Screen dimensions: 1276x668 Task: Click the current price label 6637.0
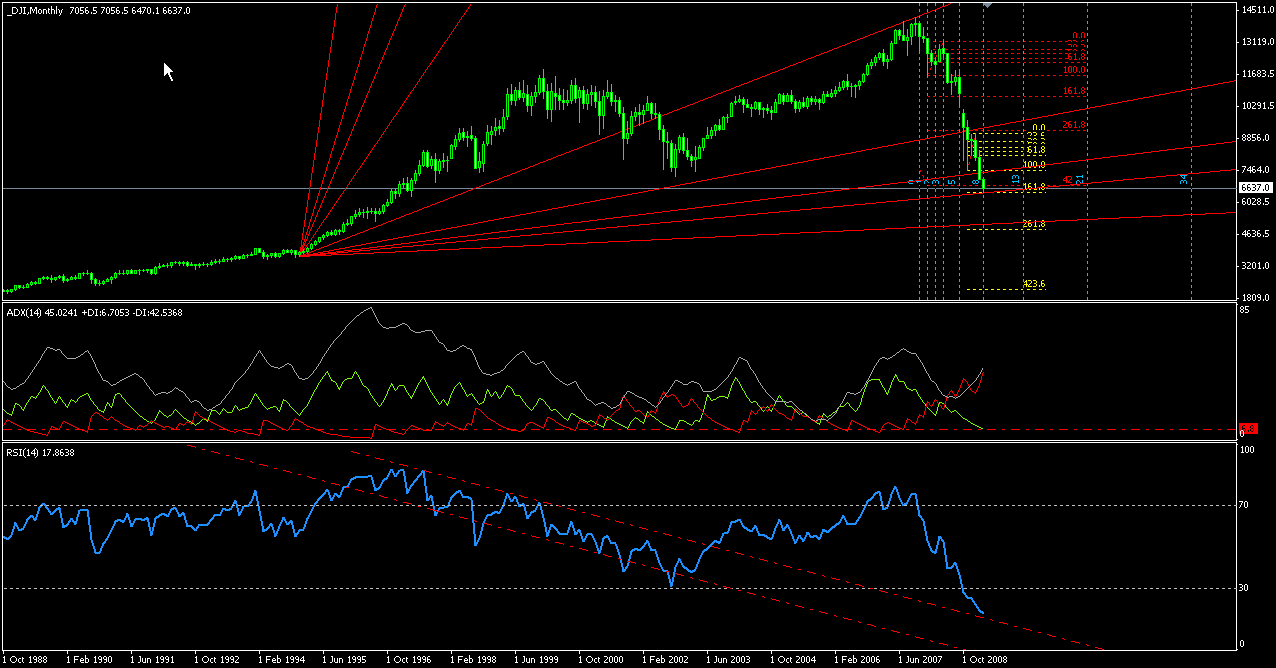(1254, 187)
